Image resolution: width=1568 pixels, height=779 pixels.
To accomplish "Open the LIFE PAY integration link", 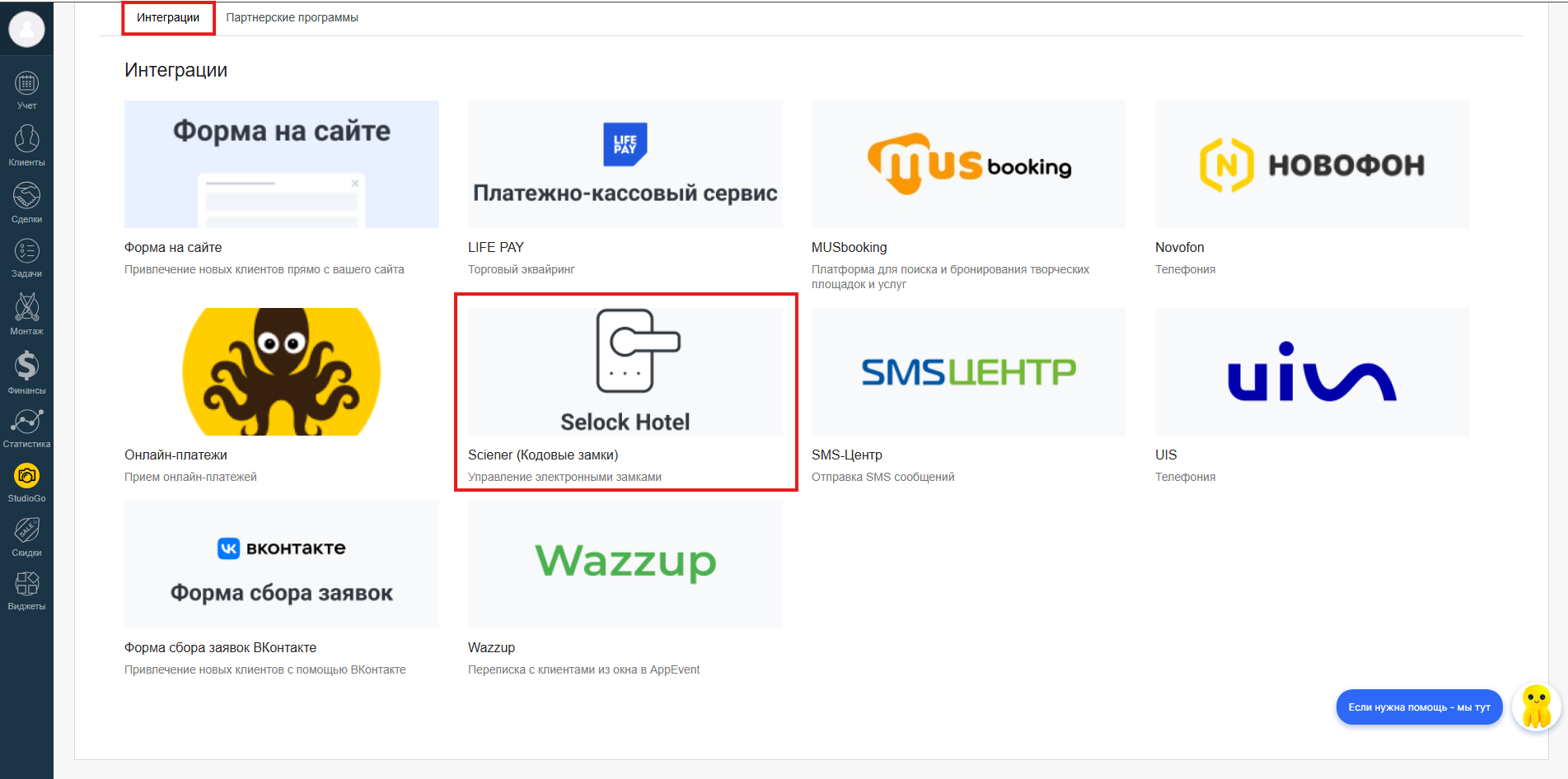I will 496,247.
